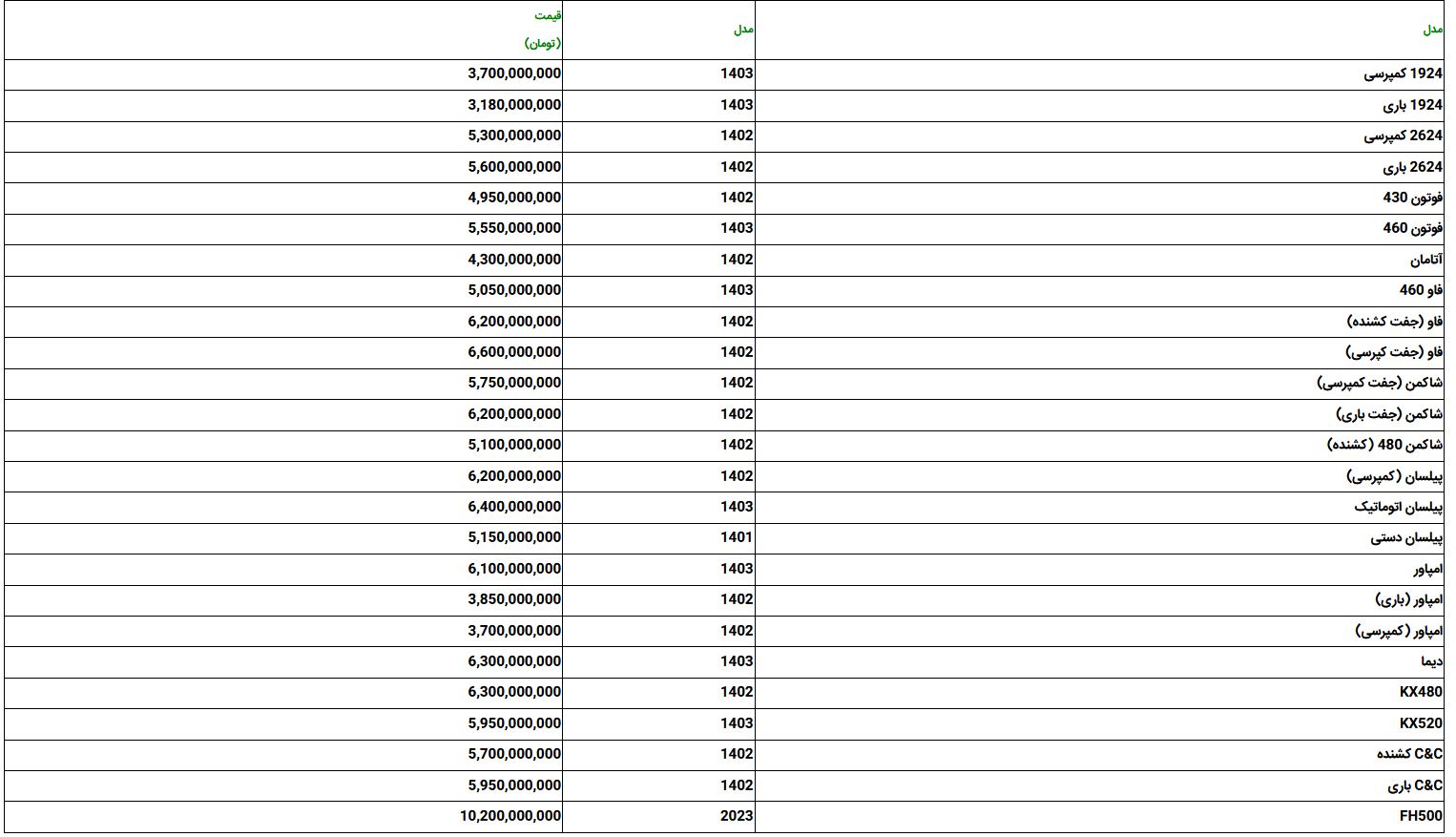Image resolution: width=1456 pixels, height=837 pixels.
Task: Click the price 6,100,000,000
Action: click(x=514, y=569)
